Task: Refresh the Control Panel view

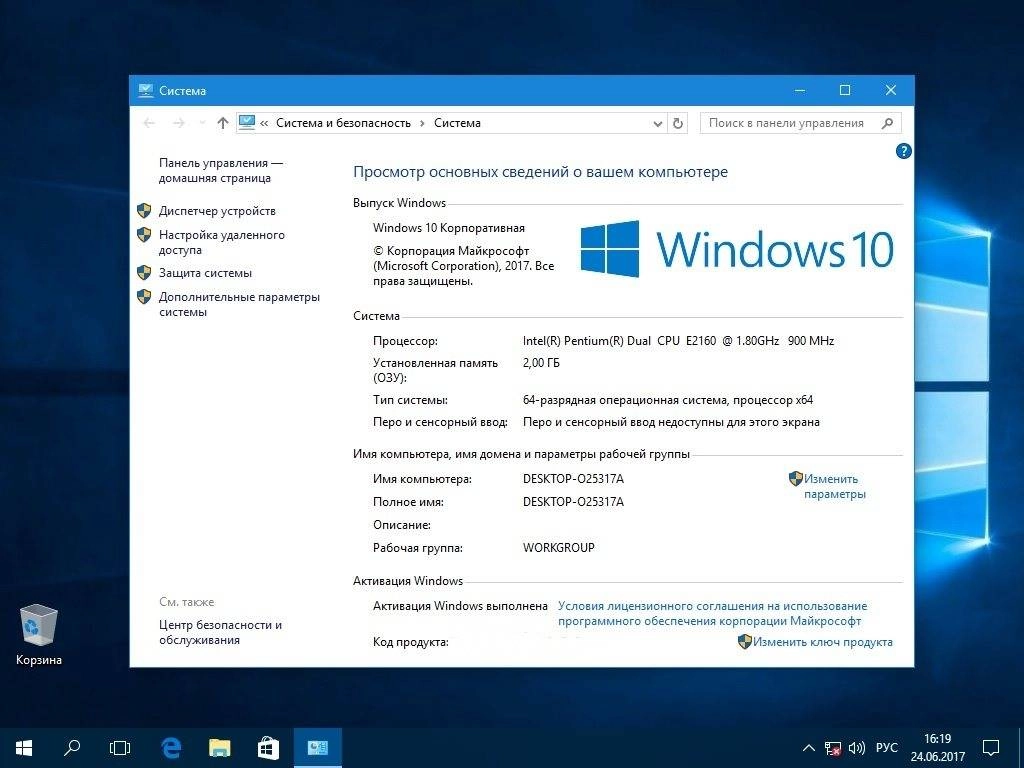Action: pos(678,123)
